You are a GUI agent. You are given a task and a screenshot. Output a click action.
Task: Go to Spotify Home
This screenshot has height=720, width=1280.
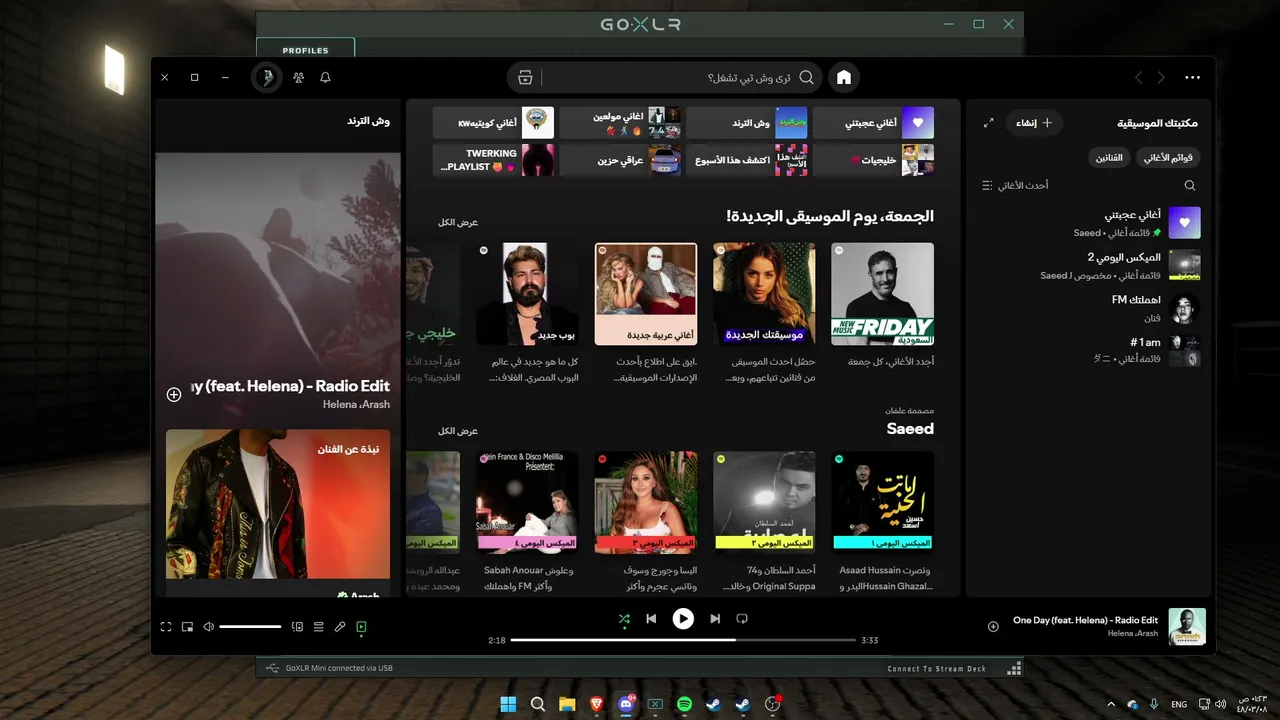pos(844,77)
